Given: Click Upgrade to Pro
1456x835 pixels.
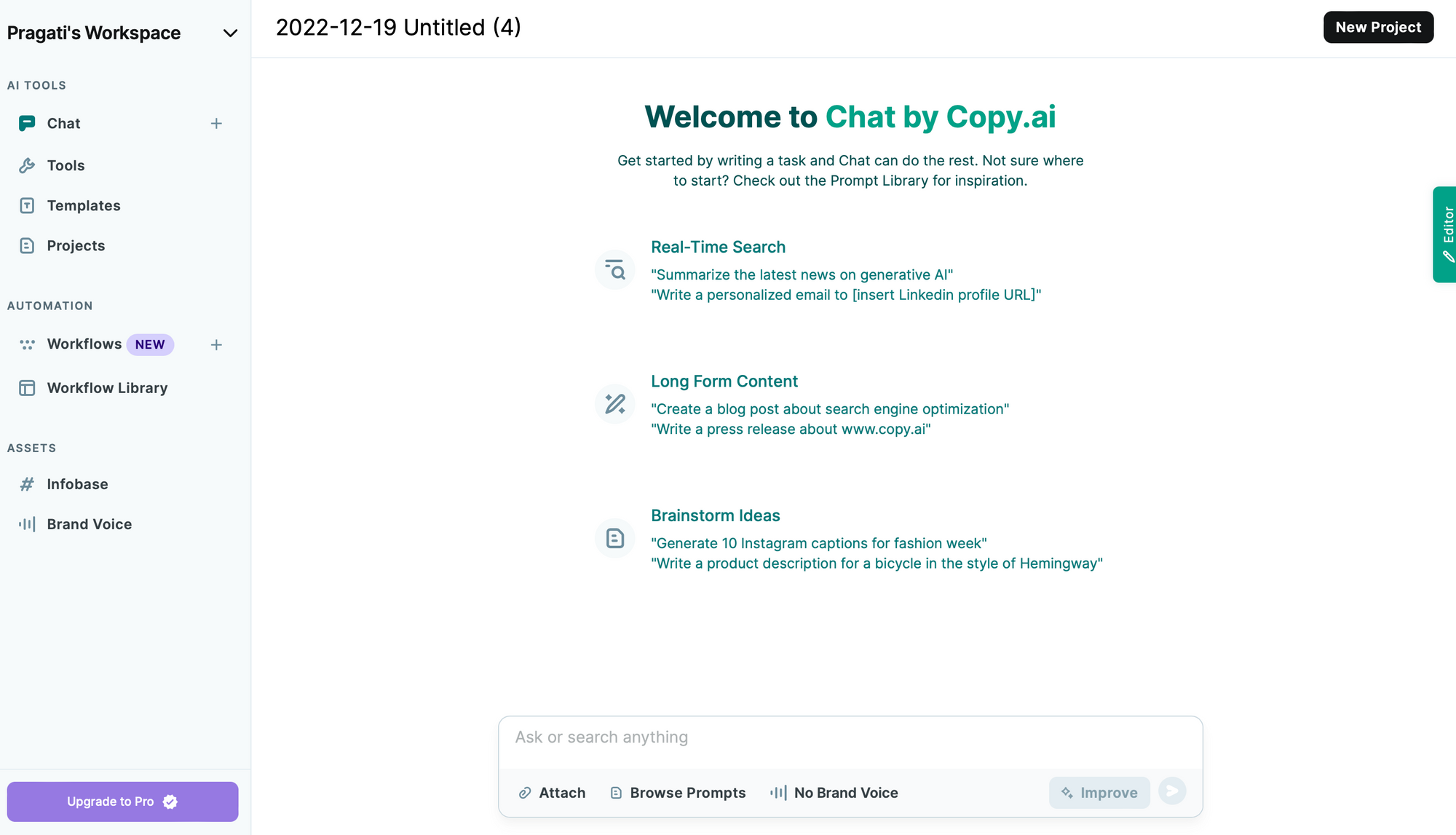Looking at the screenshot, I should 122,801.
